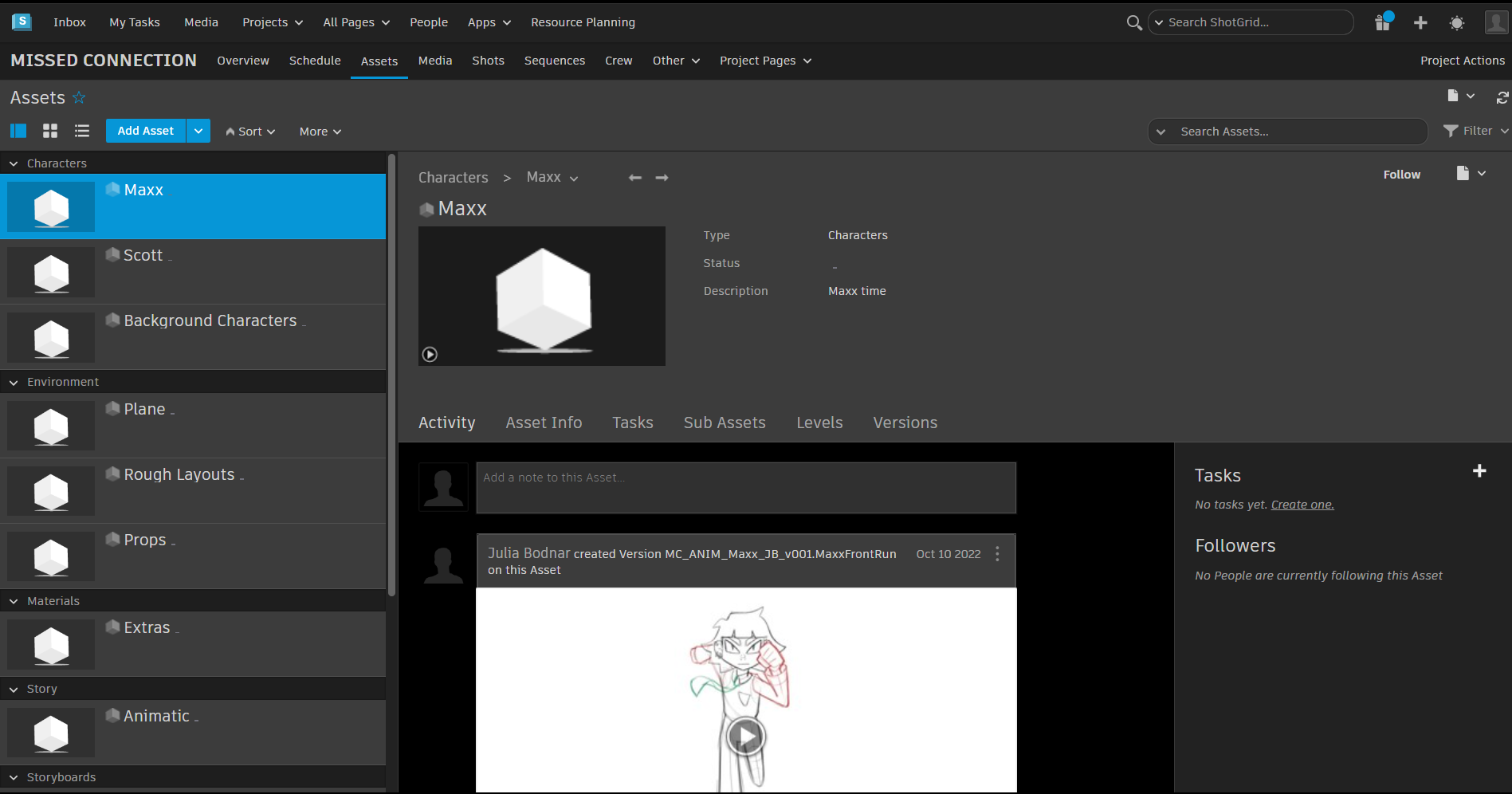Favorite the Assets page star icon
1512x794 pixels.
tap(79, 97)
